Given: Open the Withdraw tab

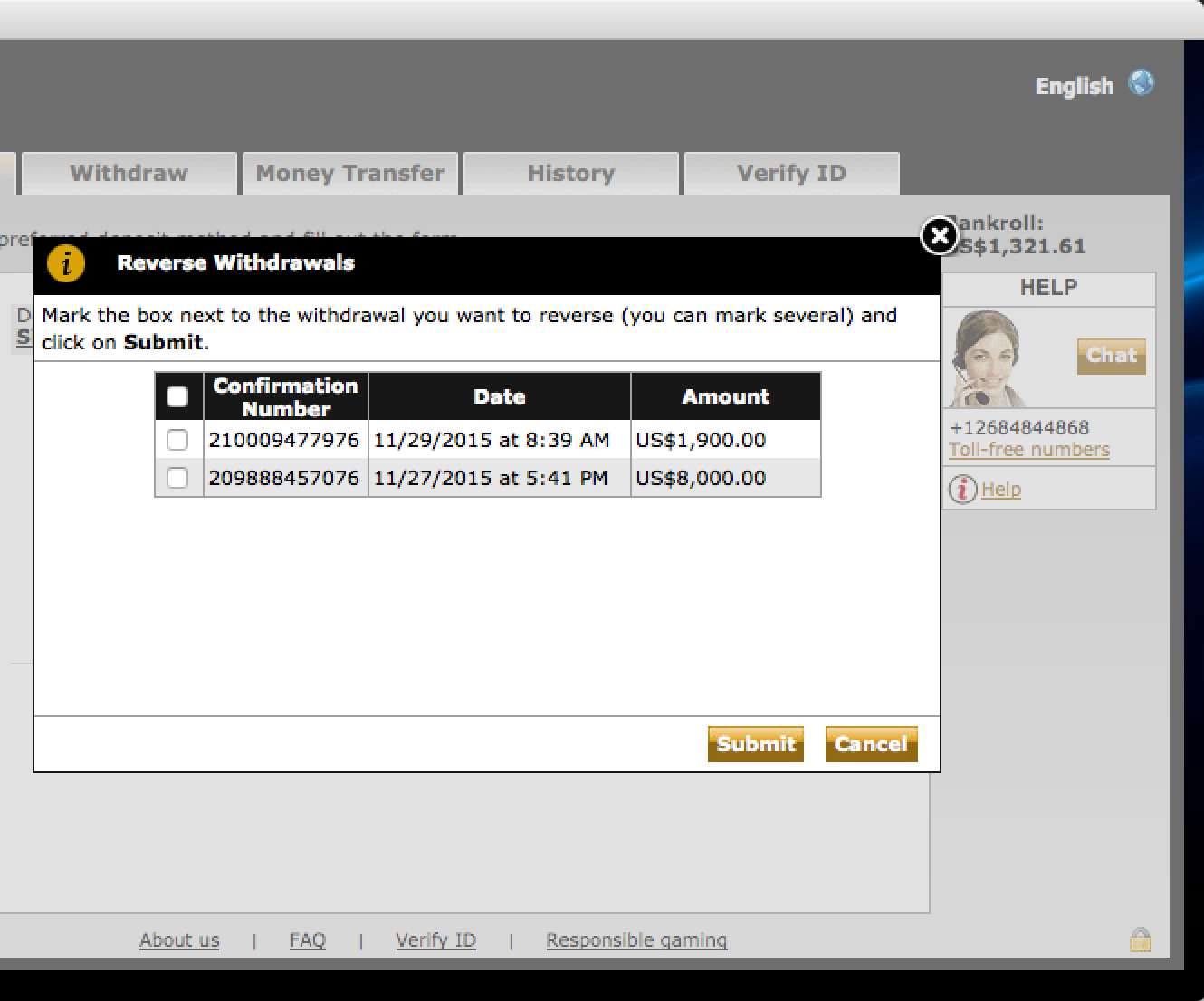Looking at the screenshot, I should point(129,174).
